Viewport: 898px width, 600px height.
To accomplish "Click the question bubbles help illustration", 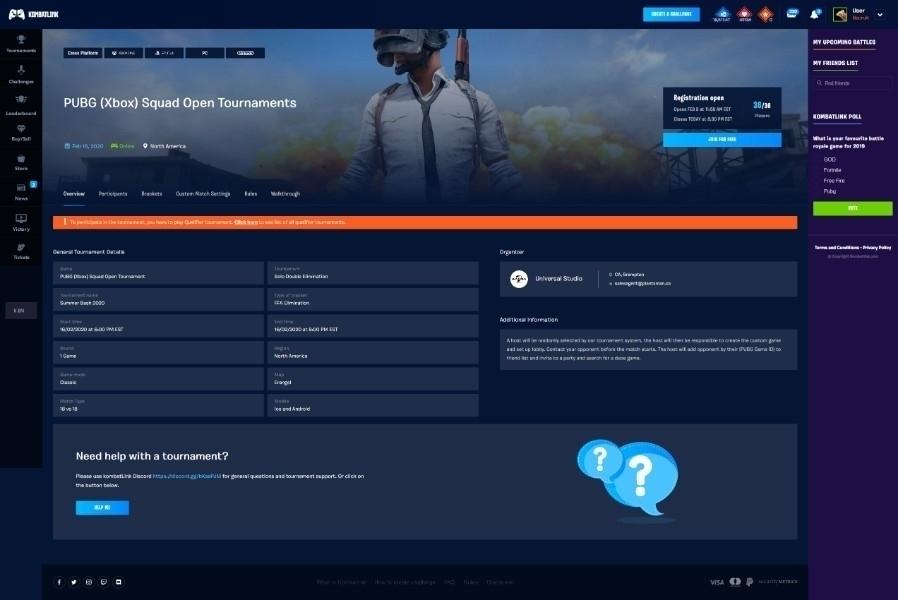I will tap(628, 479).
